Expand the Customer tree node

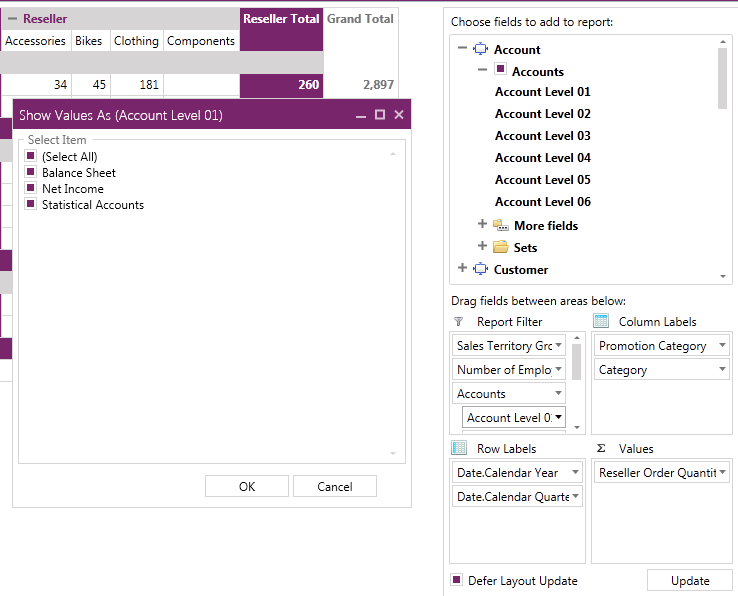(462, 268)
